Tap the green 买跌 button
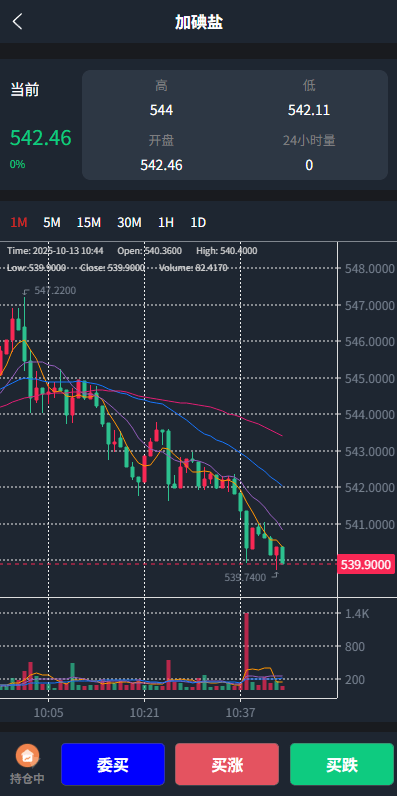This screenshot has height=796, width=397. pyautogui.click(x=342, y=764)
